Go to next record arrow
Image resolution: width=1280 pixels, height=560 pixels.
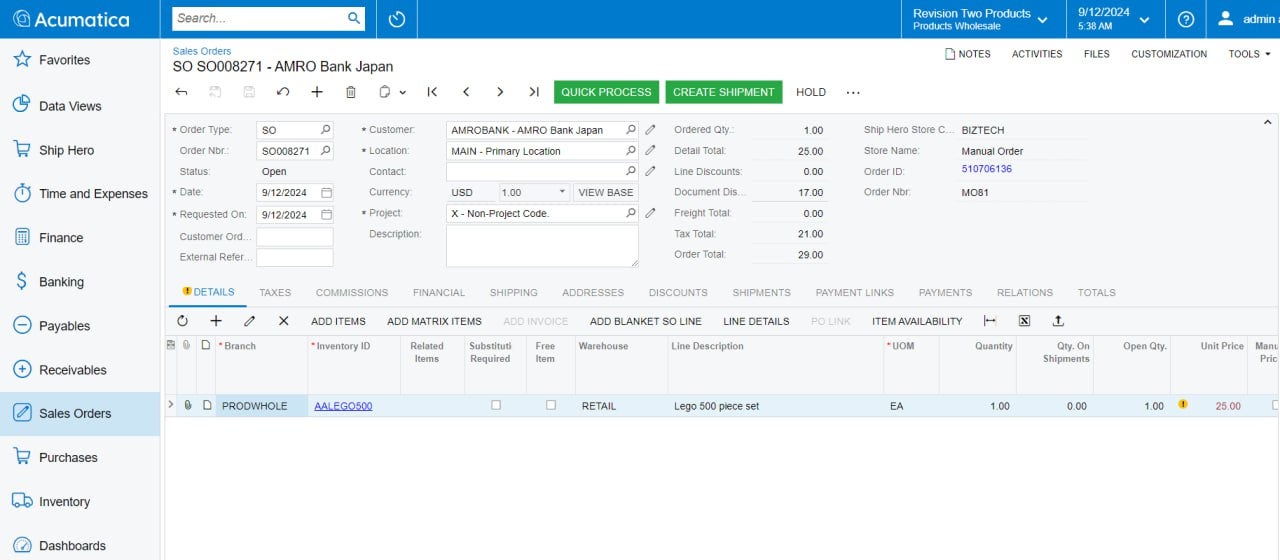pyautogui.click(x=500, y=92)
